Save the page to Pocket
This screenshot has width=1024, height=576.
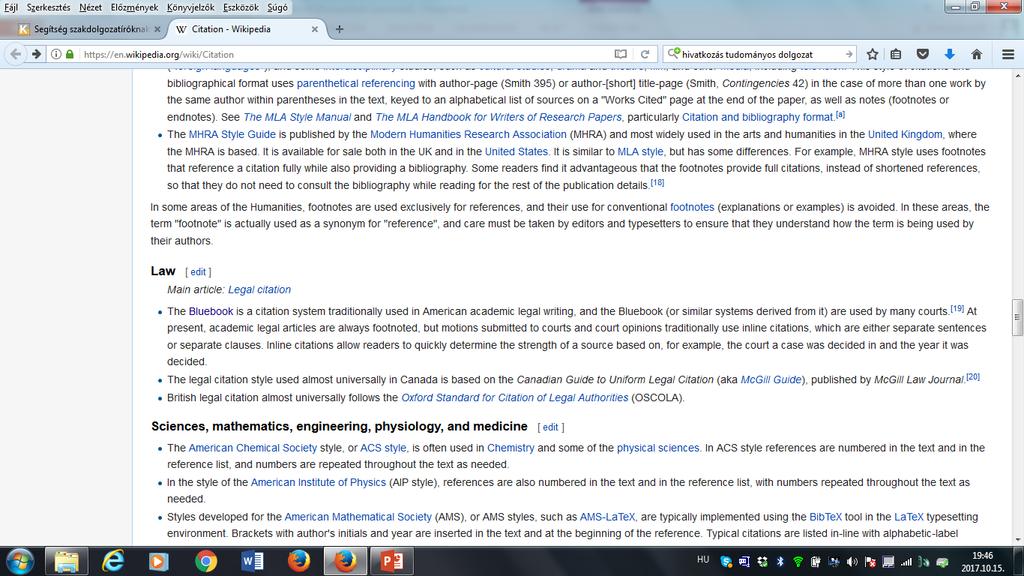click(923, 54)
